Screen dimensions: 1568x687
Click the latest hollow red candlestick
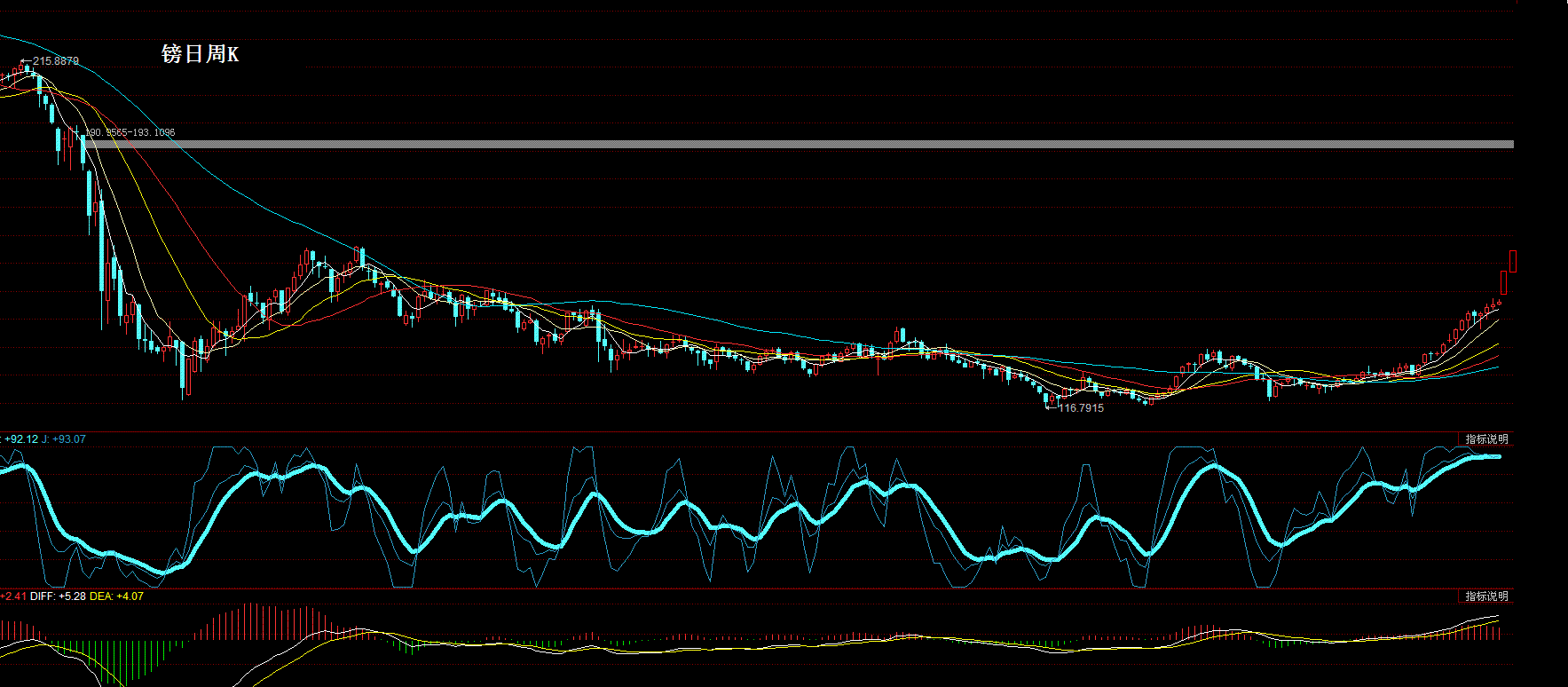[1513, 261]
